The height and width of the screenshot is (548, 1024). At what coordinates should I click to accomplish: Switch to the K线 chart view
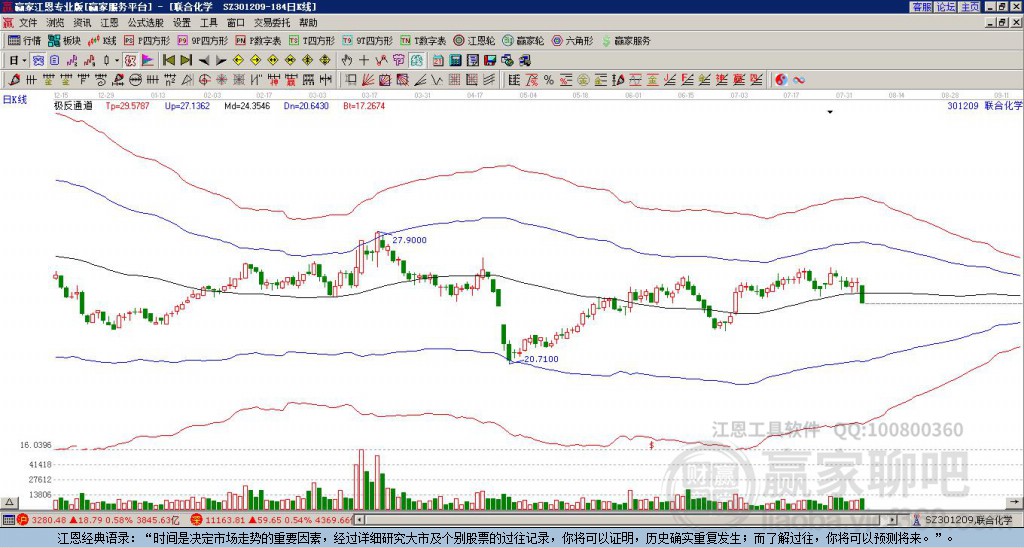(x=103, y=40)
